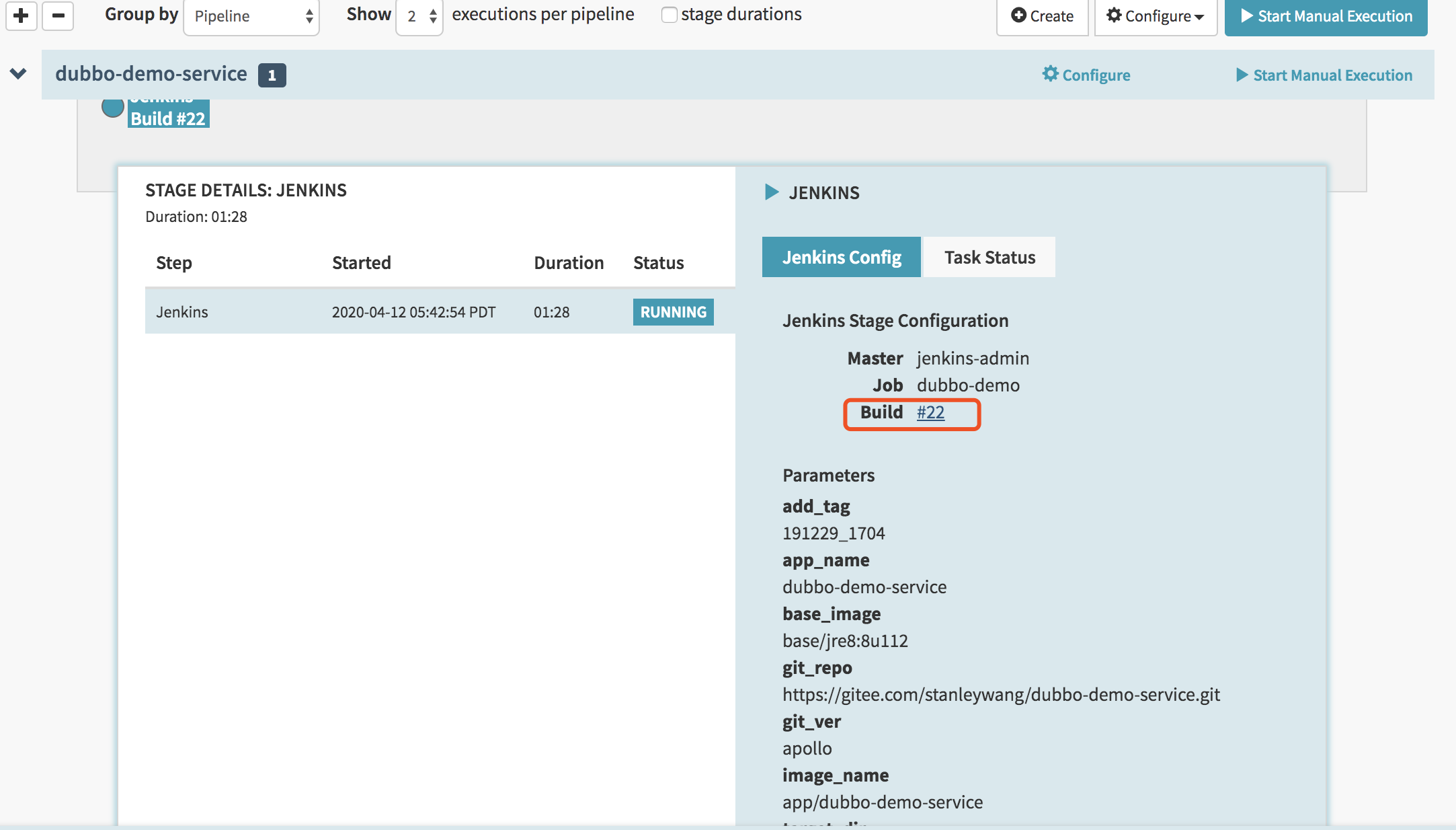The height and width of the screenshot is (830, 1456).
Task: Click the Started column header
Action: pyautogui.click(x=361, y=263)
